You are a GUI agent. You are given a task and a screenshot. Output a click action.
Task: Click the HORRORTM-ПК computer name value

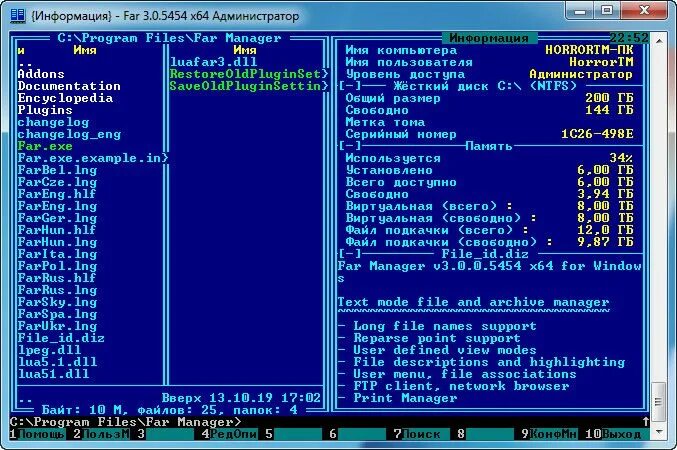(x=589, y=50)
